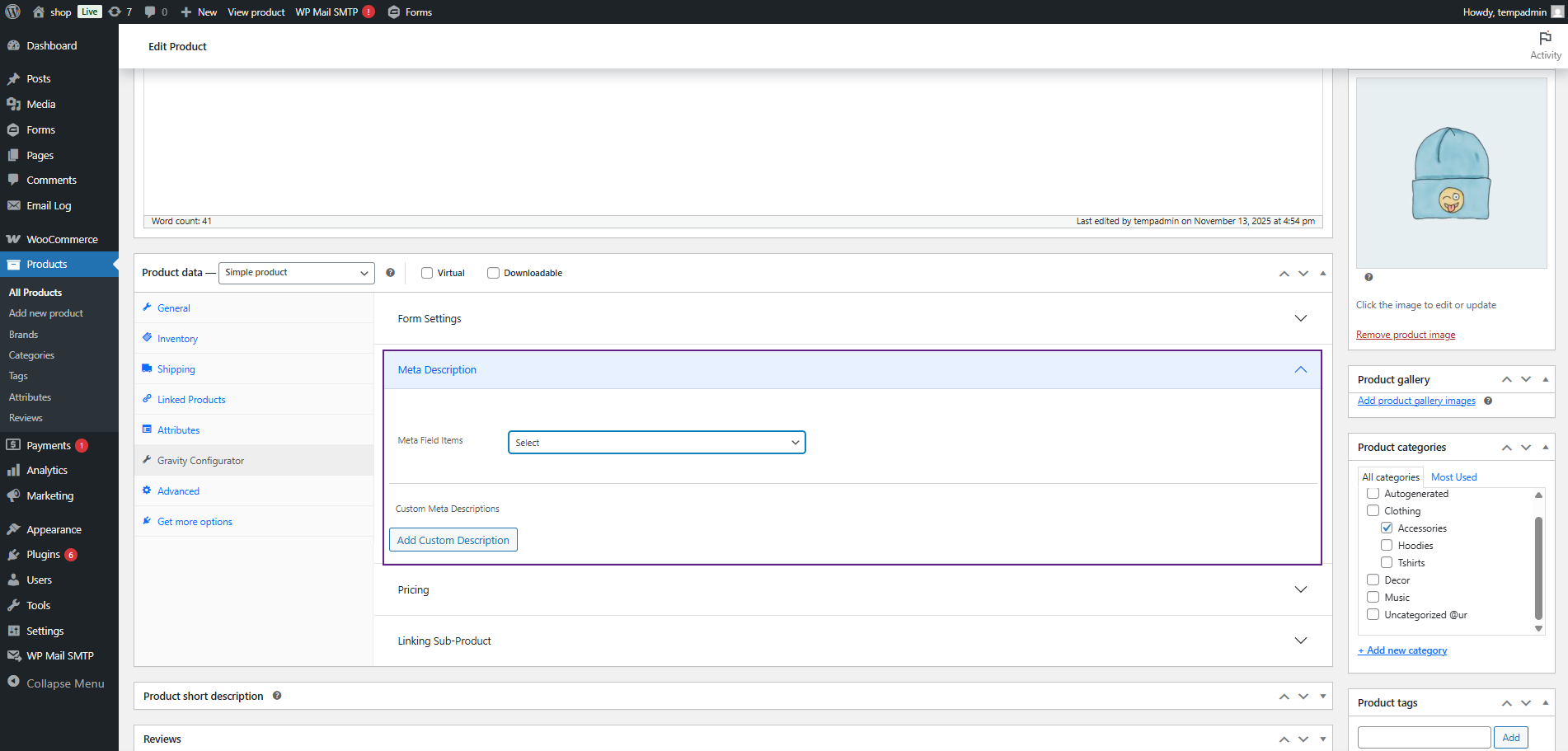This screenshot has height=751, width=1568.
Task: Click the Add Custom Description button
Action: click(x=453, y=540)
